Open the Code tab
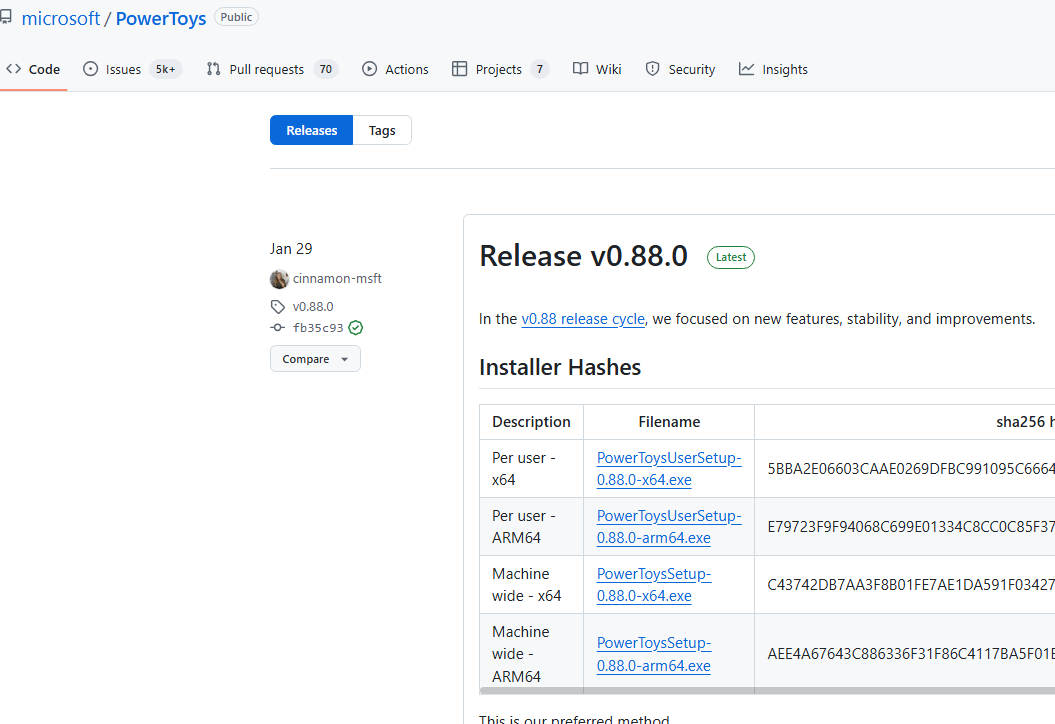 (x=33, y=69)
